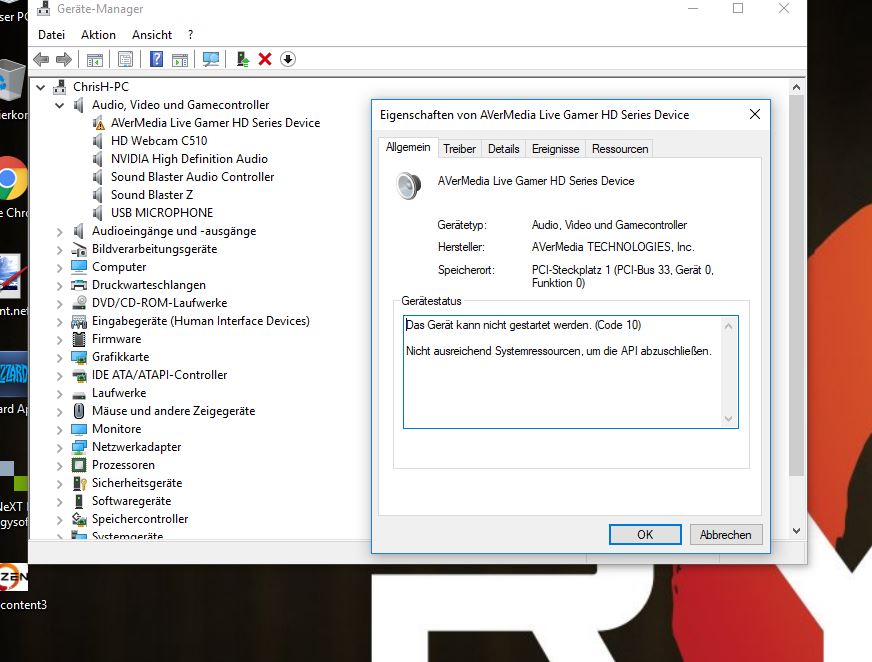Expand Eingabegeräte (Human Interface Devices)
Image resolution: width=872 pixels, height=662 pixels.
[60, 322]
